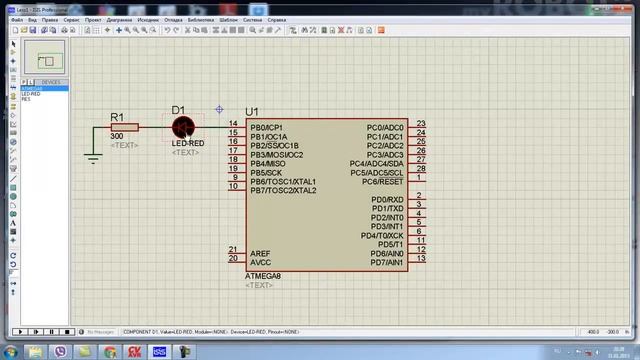
Task: Click the R1 resistor component
Action: [x=124, y=127]
